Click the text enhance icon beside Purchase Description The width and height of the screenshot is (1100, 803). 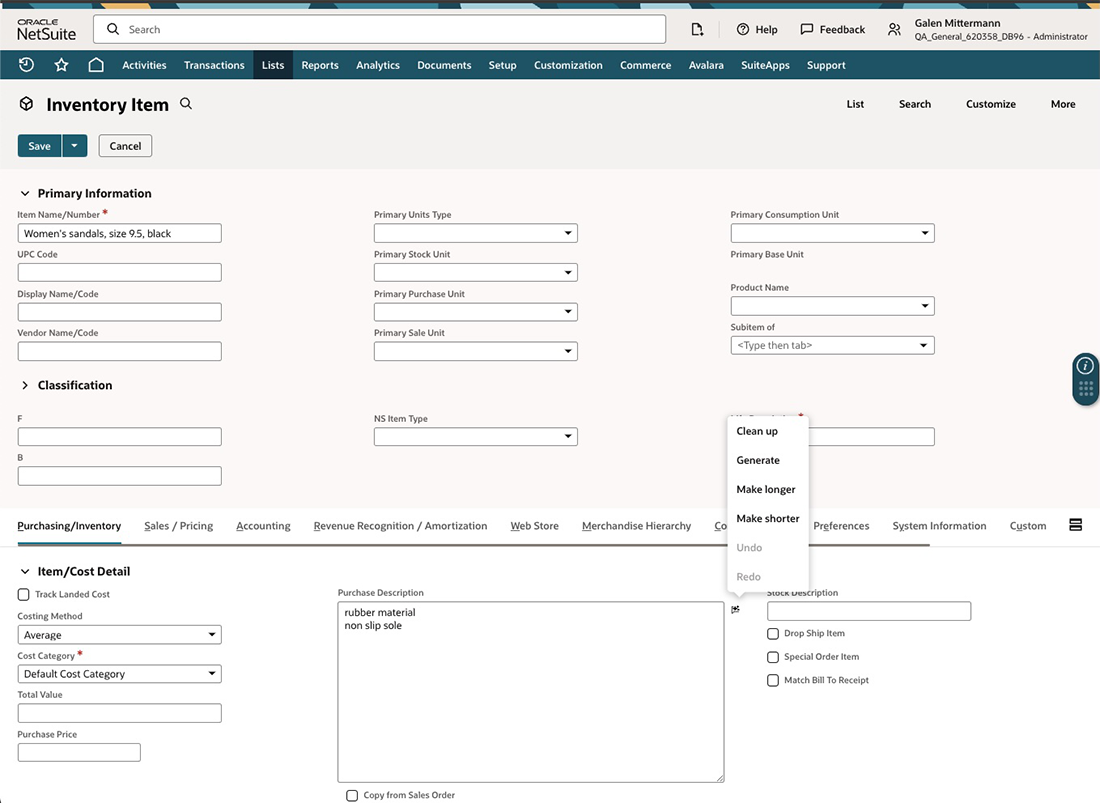[736, 609]
